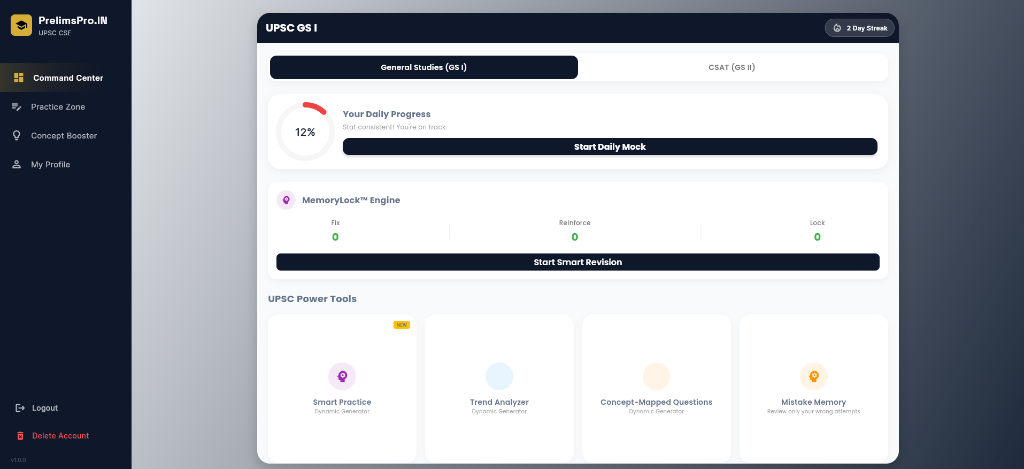
Task: Go to Practice Zone in sidebar
Action: (x=58, y=107)
